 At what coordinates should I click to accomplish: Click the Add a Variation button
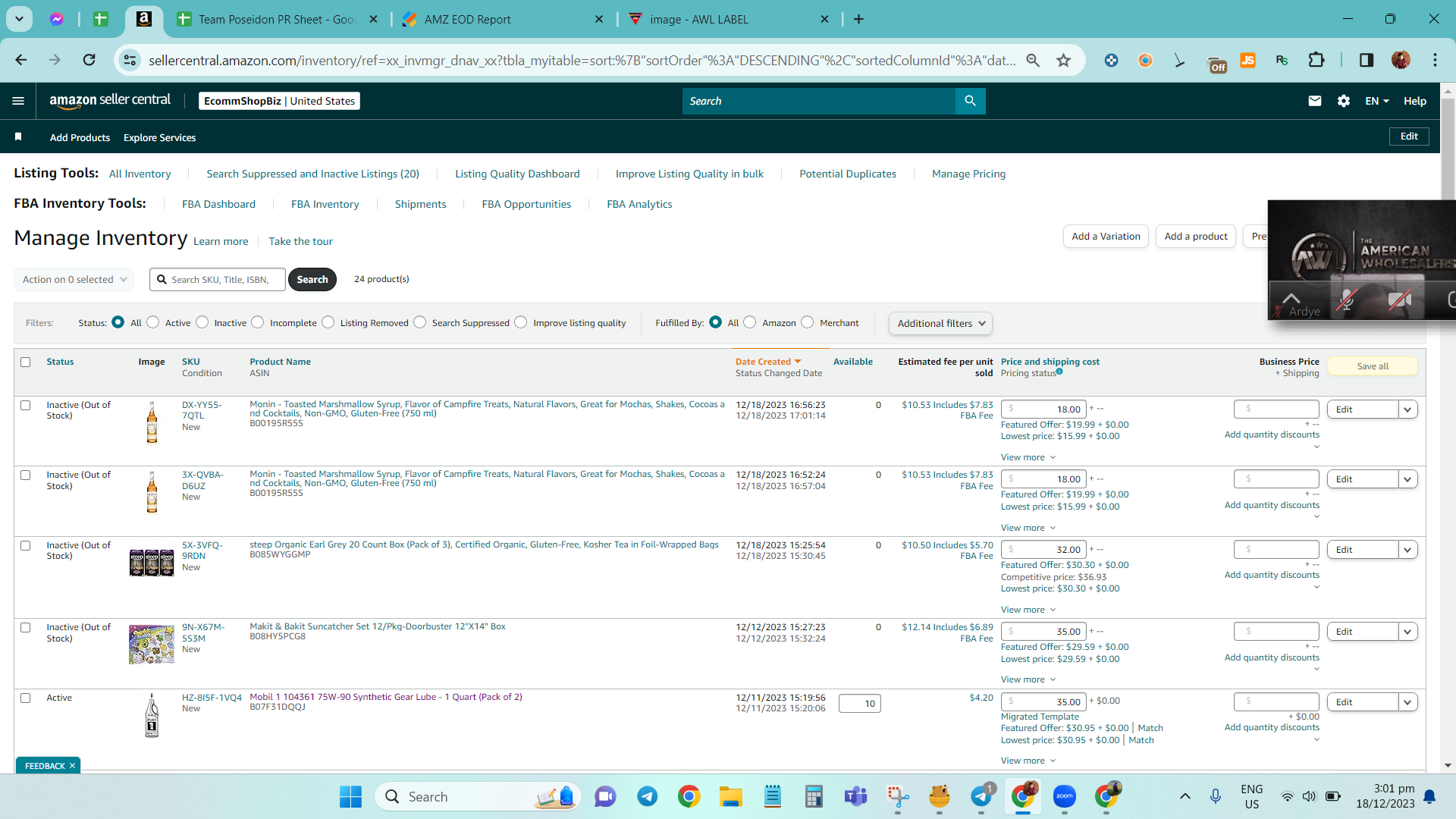pyautogui.click(x=1106, y=237)
